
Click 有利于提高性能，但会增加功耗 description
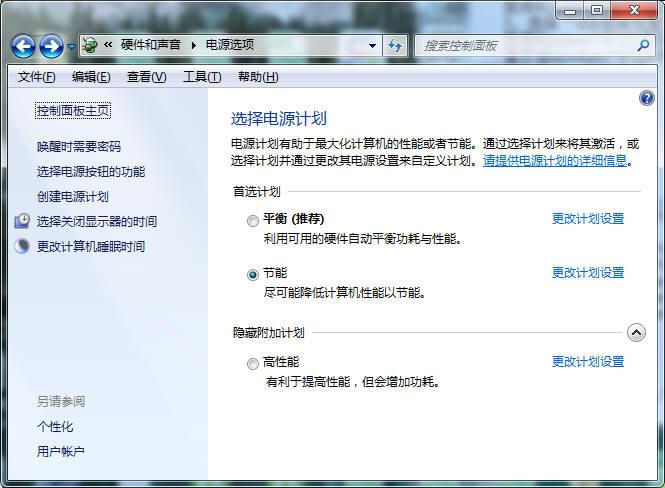tap(352, 382)
